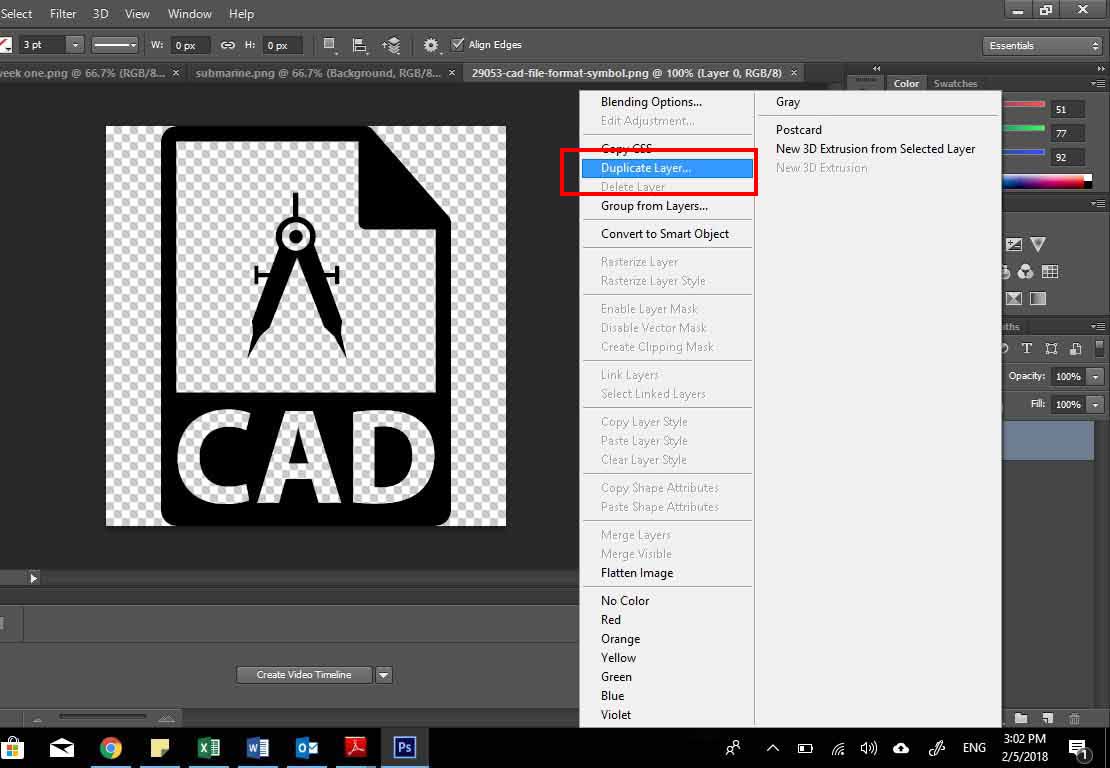The width and height of the screenshot is (1110, 768).
Task: Click the create new layer icon
Action: (1048, 718)
